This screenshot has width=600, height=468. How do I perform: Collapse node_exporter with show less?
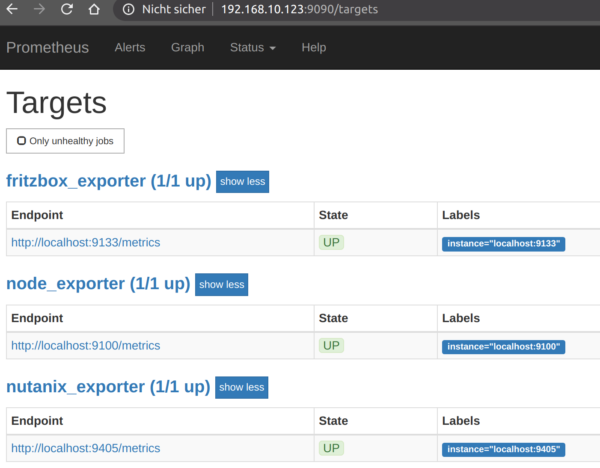tap(222, 285)
